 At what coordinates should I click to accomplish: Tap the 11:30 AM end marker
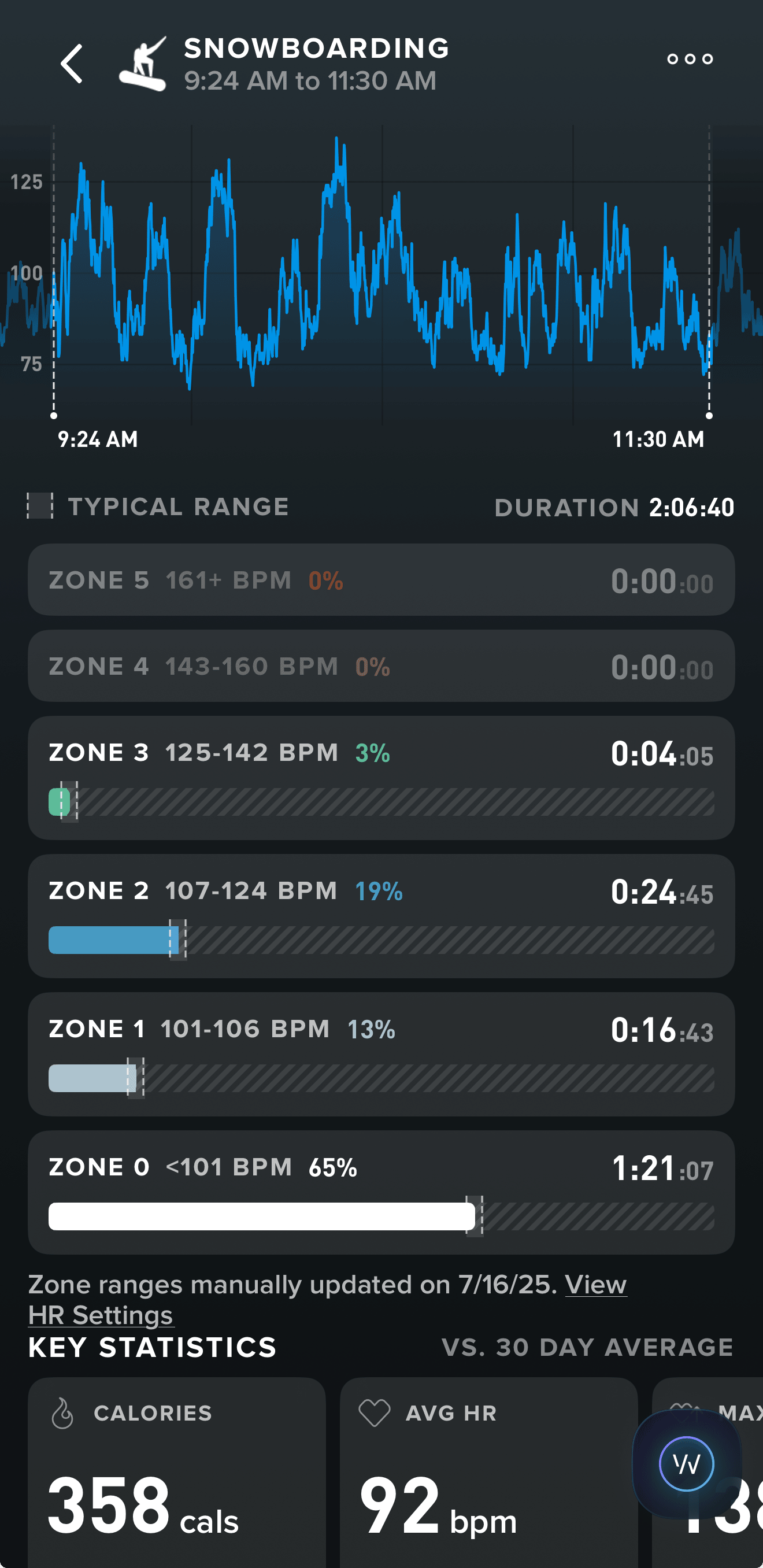pos(709,416)
